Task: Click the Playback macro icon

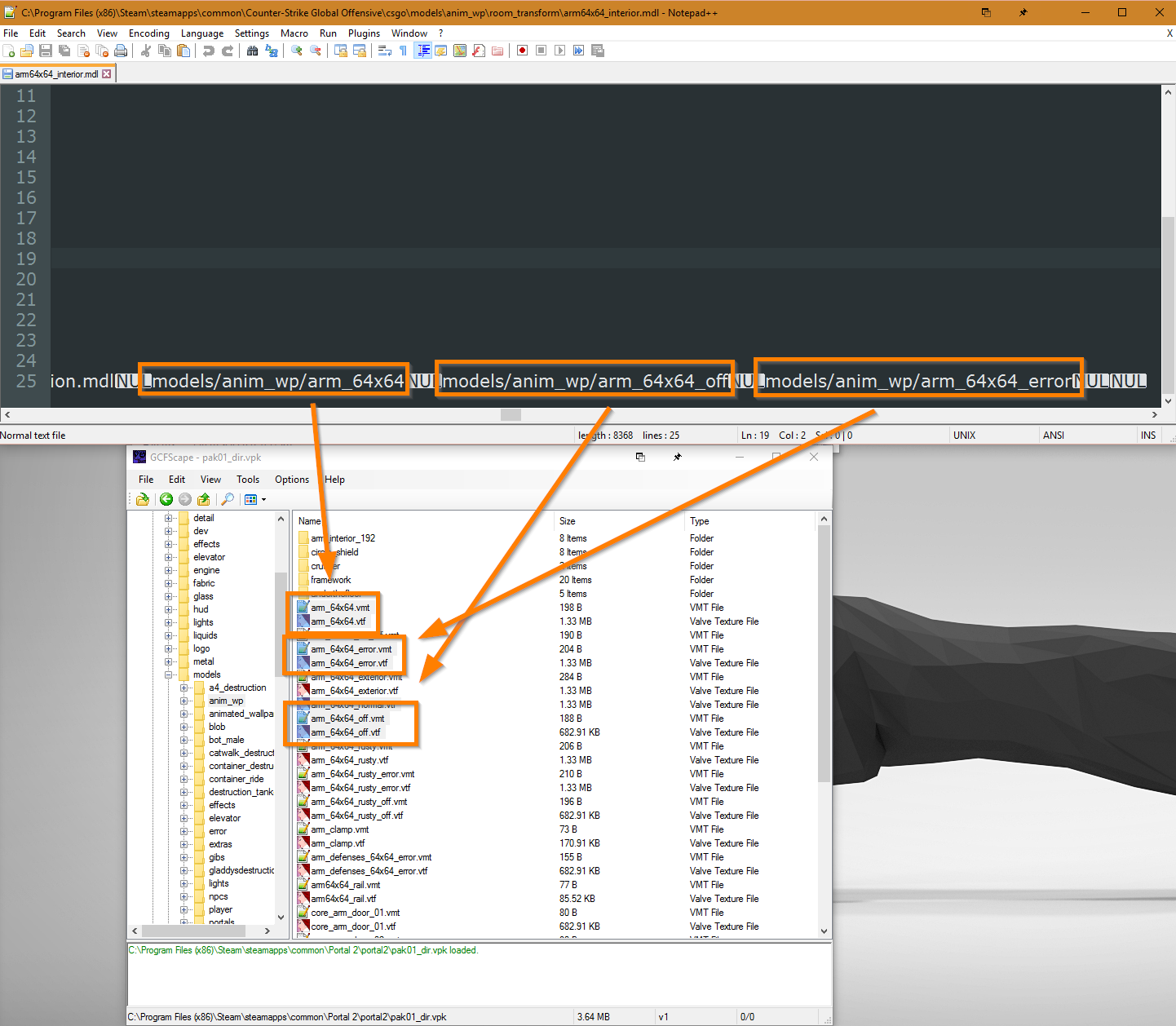Action: coord(560,51)
